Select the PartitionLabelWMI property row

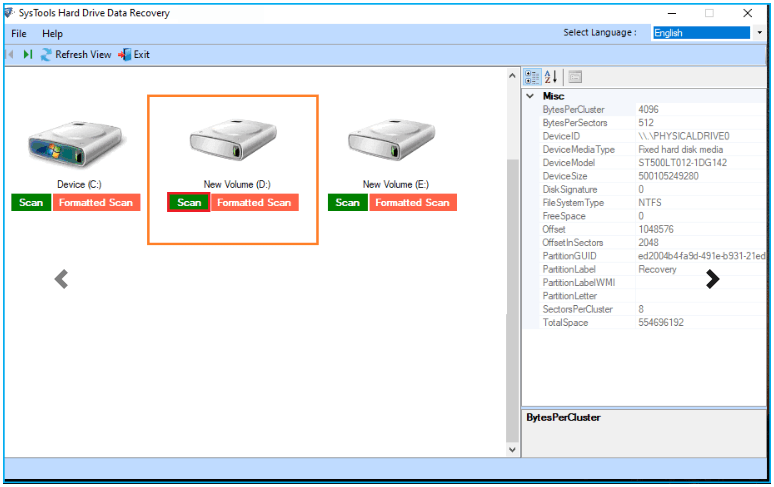652,283
